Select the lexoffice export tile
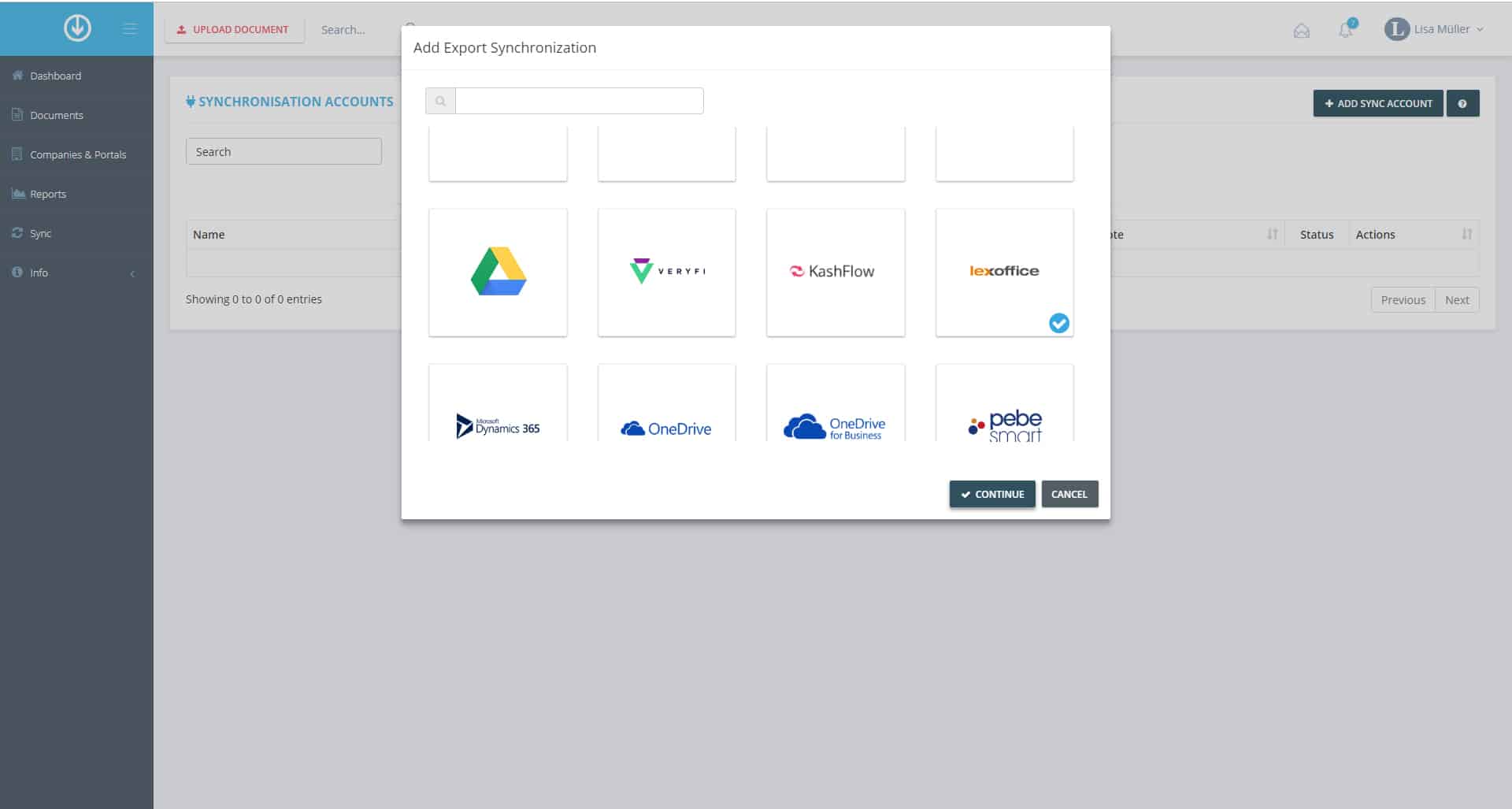 1004,273
